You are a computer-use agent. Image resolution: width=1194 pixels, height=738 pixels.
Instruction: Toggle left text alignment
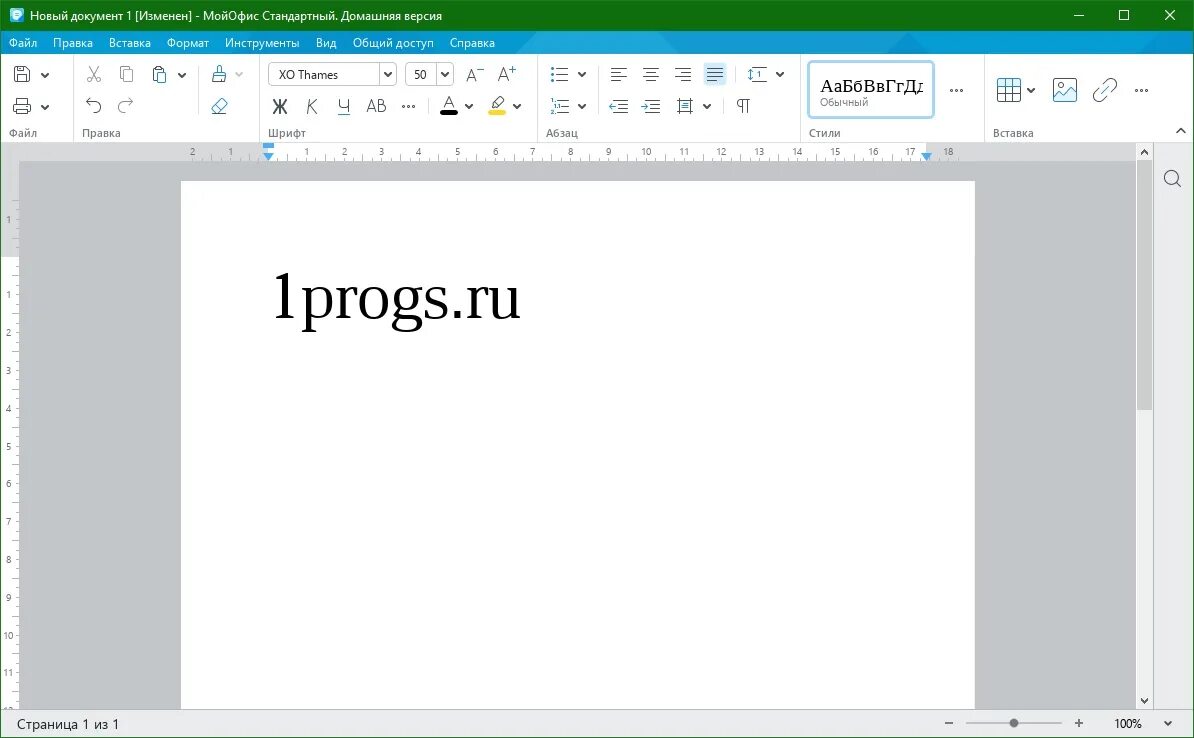pyautogui.click(x=619, y=74)
